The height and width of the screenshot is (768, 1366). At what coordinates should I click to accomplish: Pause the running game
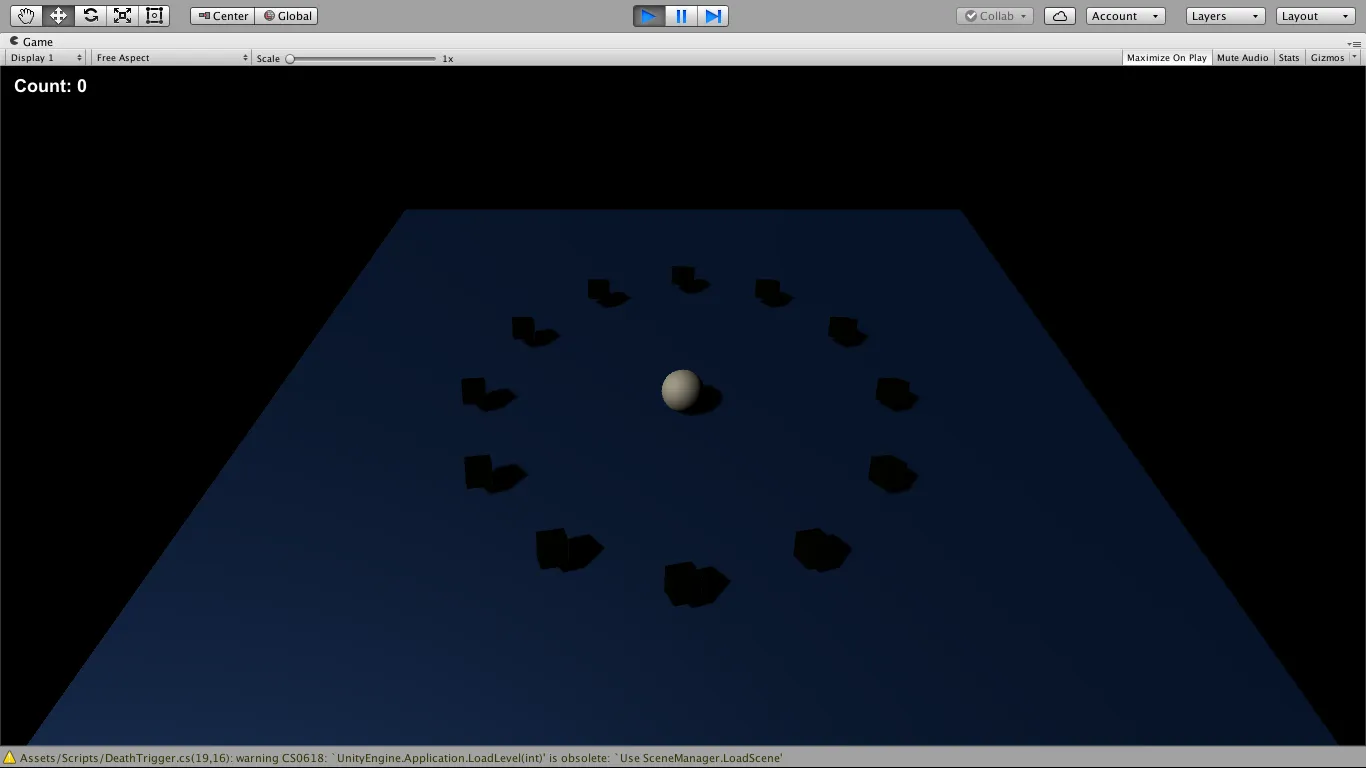pos(681,16)
